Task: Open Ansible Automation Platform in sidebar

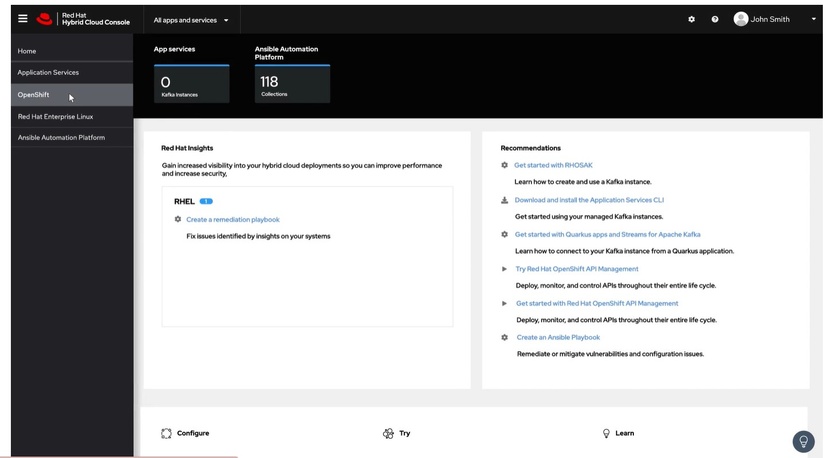Action: 72,137
